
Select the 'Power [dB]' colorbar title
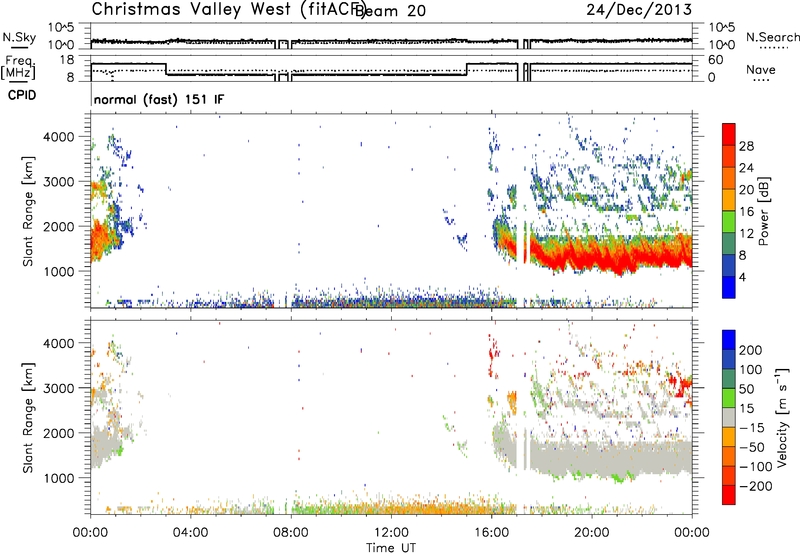763,211
